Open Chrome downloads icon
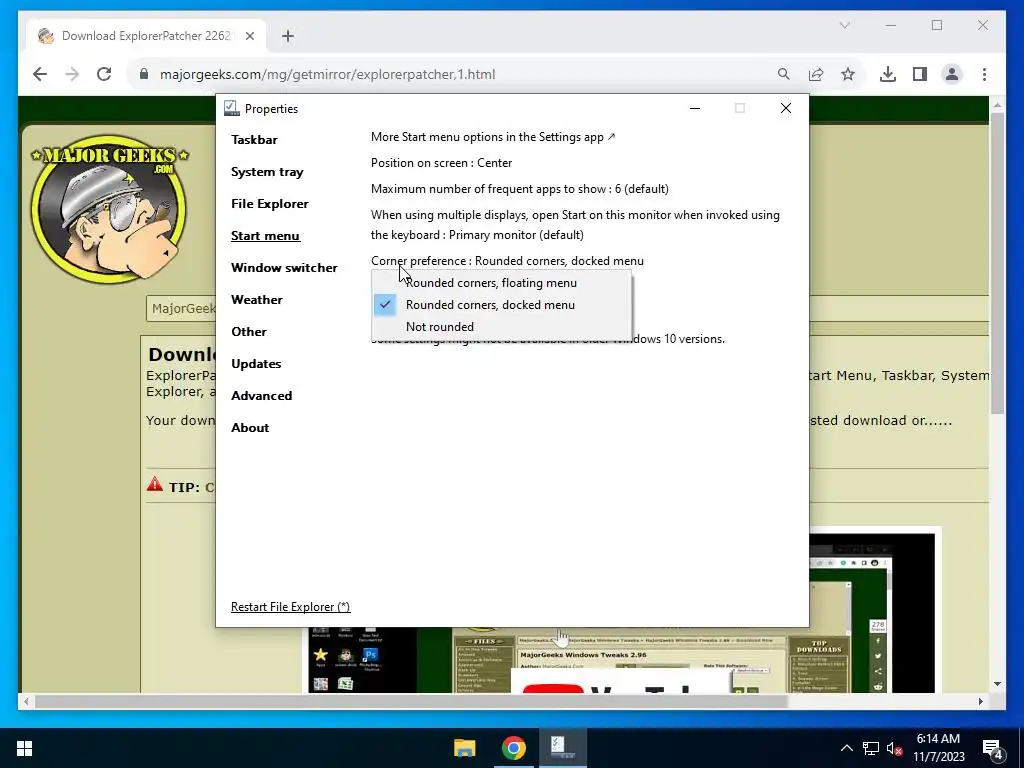This screenshot has height=768, width=1024. (x=888, y=74)
